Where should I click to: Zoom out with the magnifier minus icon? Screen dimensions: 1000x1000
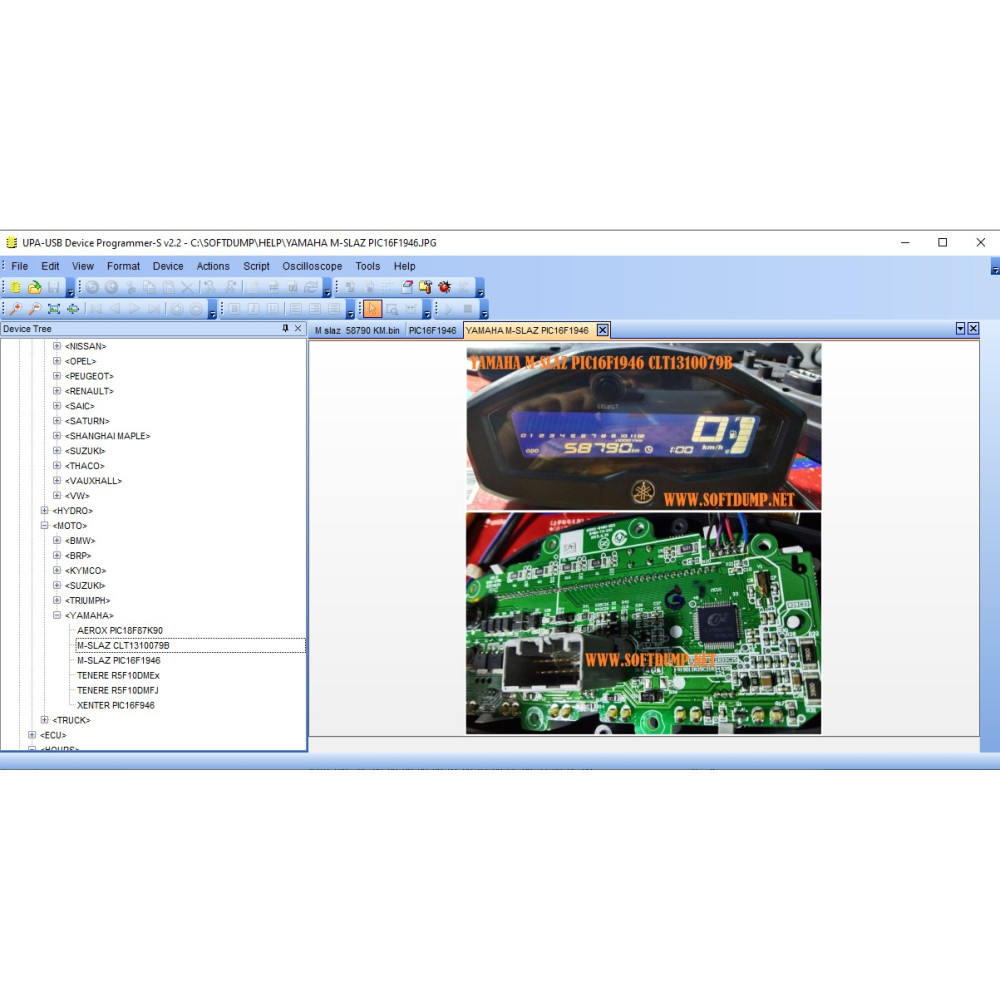[34, 309]
